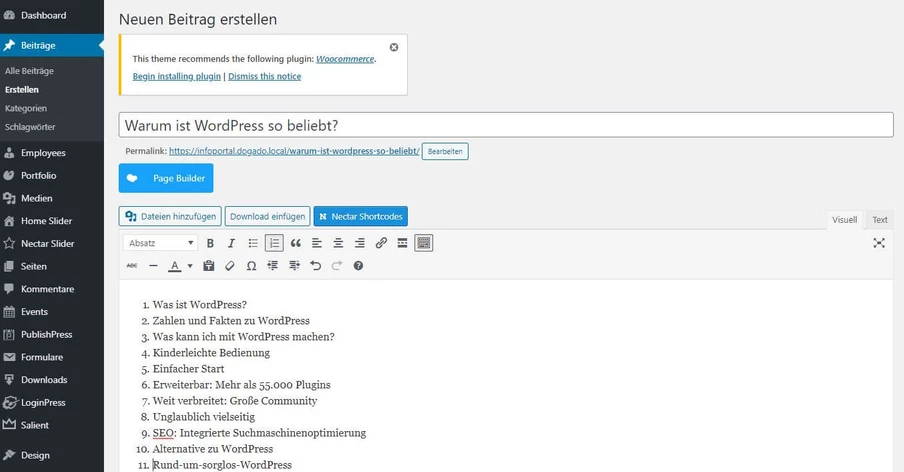Open Kategorien in the Beiträge submenu
Image resolution: width=904 pixels, height=472 pixels.
26,108
